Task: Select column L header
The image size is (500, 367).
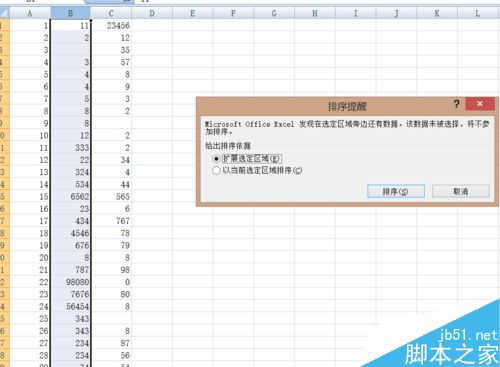Action: pyautogui.click(x=478, y=14)
